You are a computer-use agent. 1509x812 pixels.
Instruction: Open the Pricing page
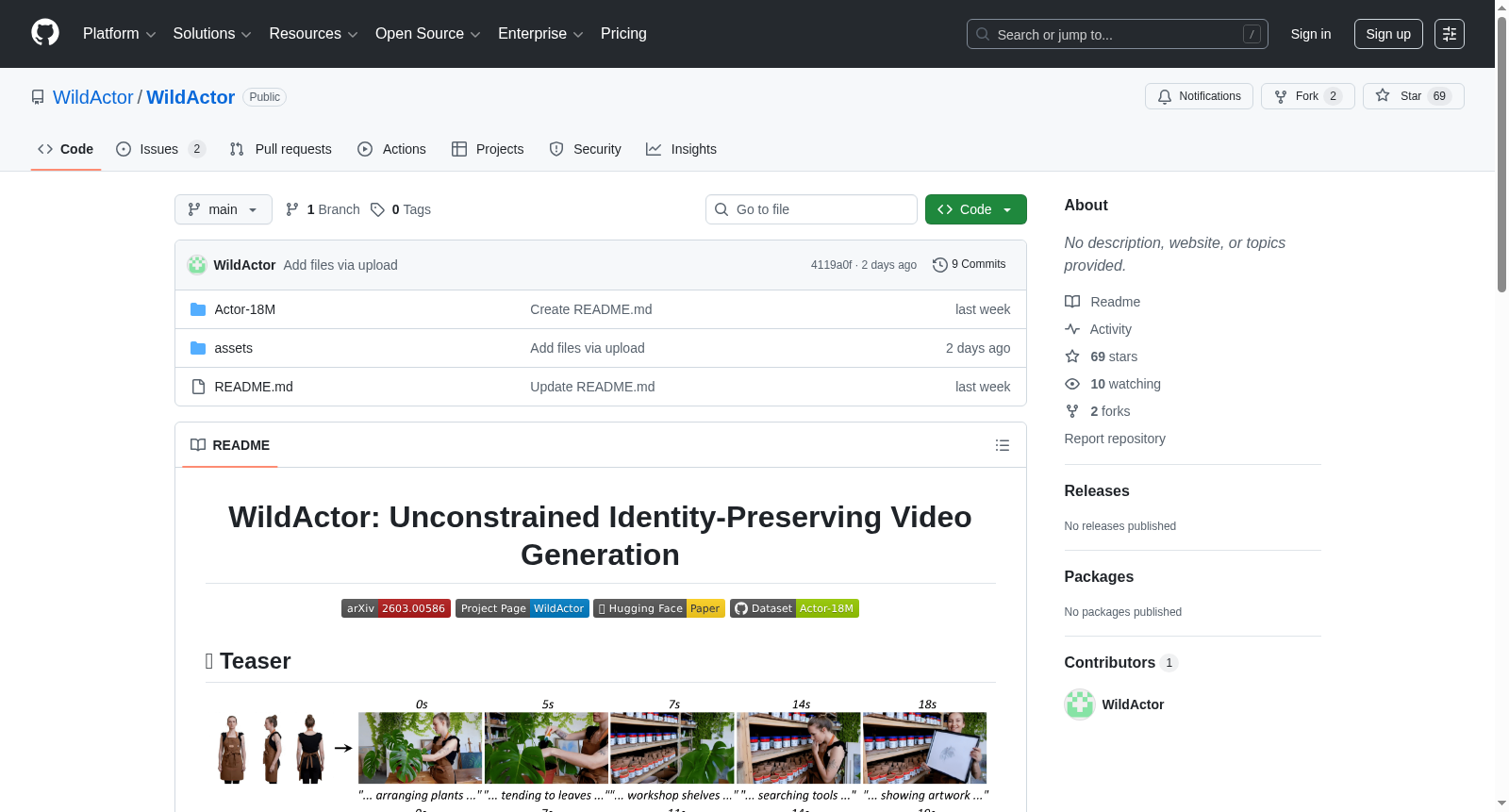click(x=623, y=34)
